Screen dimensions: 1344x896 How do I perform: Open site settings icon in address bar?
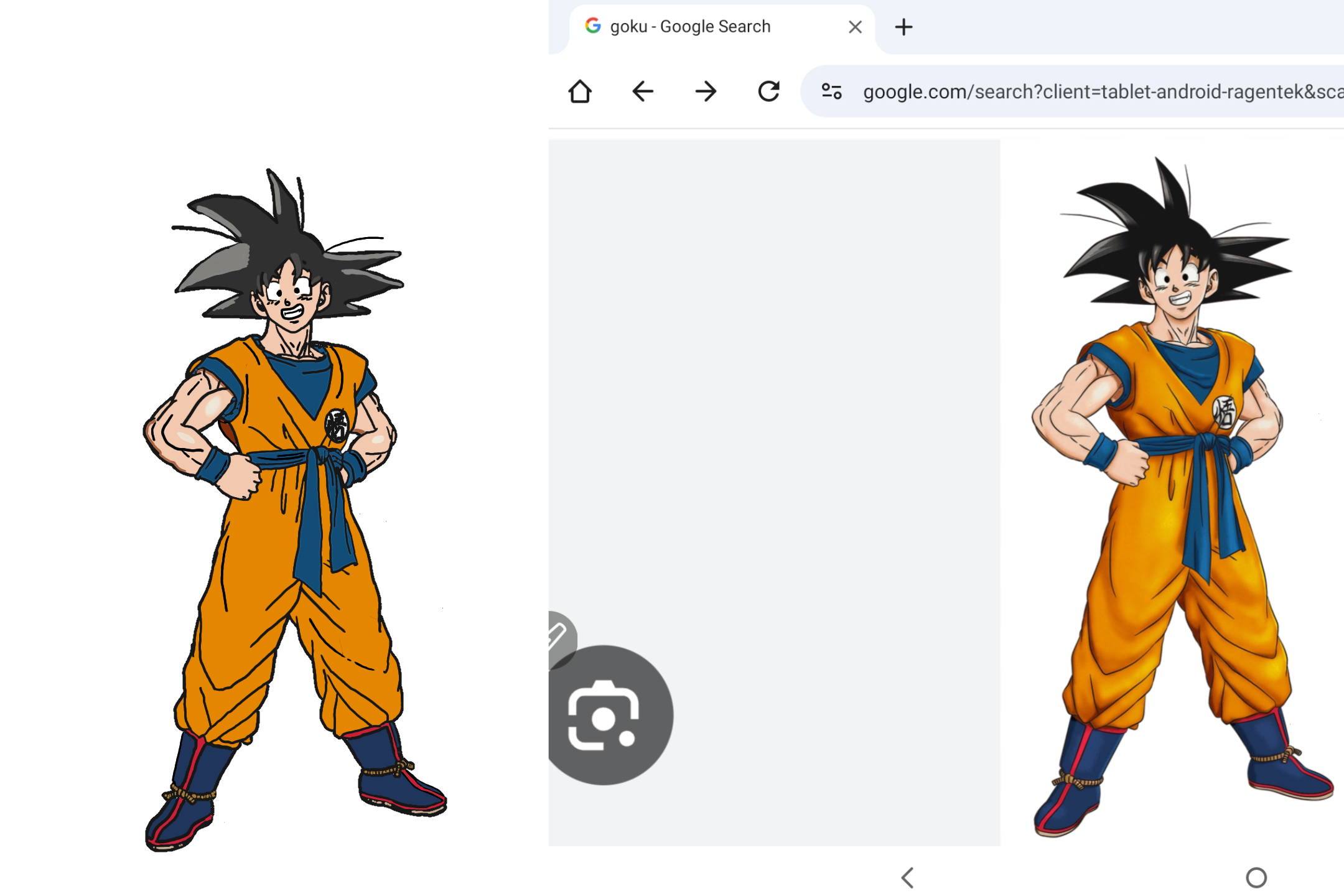[832, 91]
